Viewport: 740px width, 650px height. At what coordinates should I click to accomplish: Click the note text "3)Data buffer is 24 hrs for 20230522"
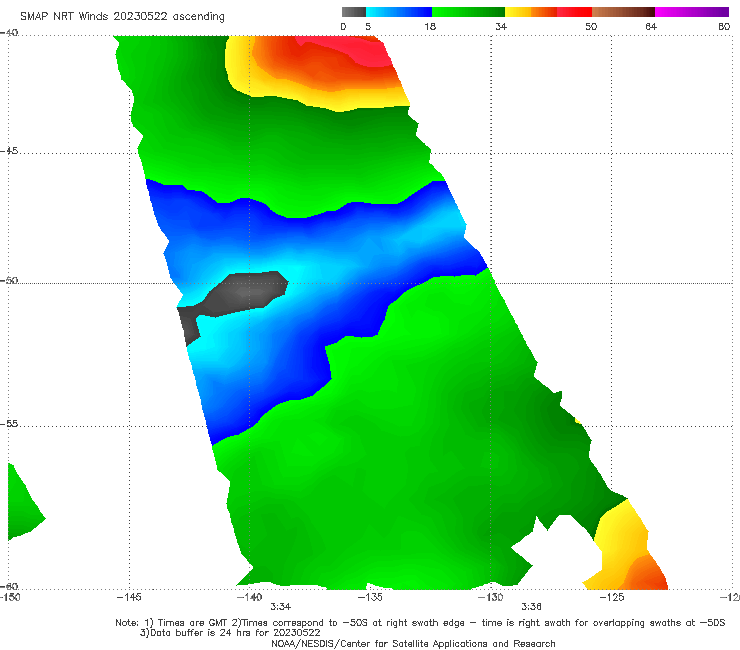(230, 633)
